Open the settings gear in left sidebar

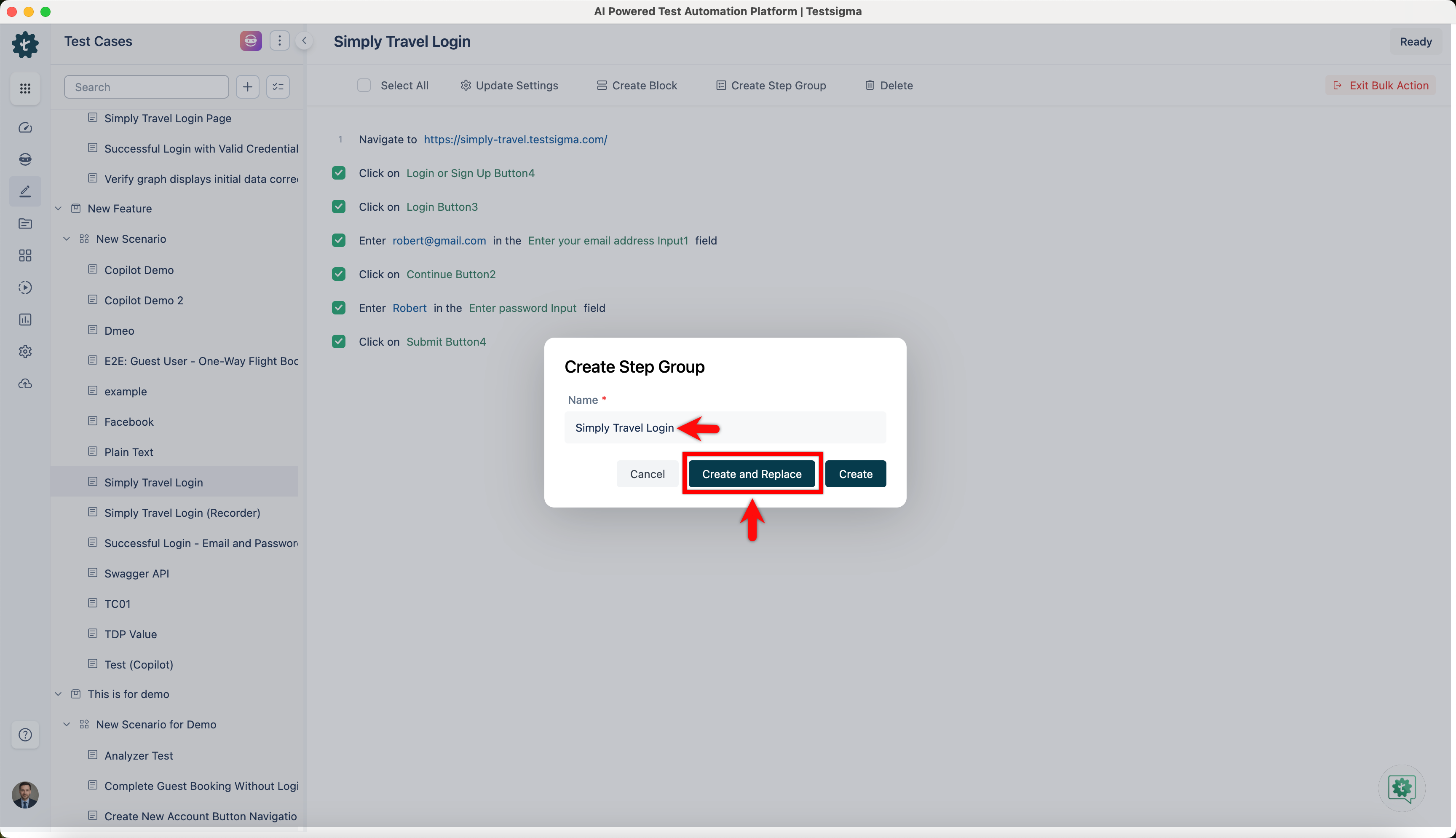pyautogui.click(x=25, y=351)
